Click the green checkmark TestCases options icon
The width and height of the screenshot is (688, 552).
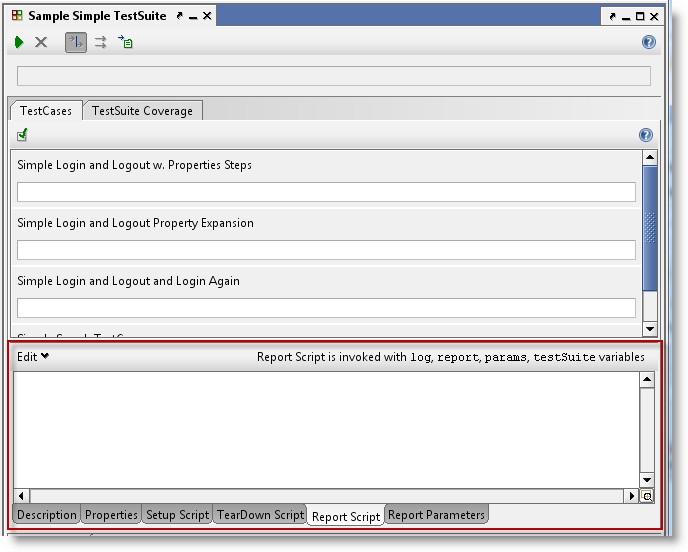[x=22, y=135]
